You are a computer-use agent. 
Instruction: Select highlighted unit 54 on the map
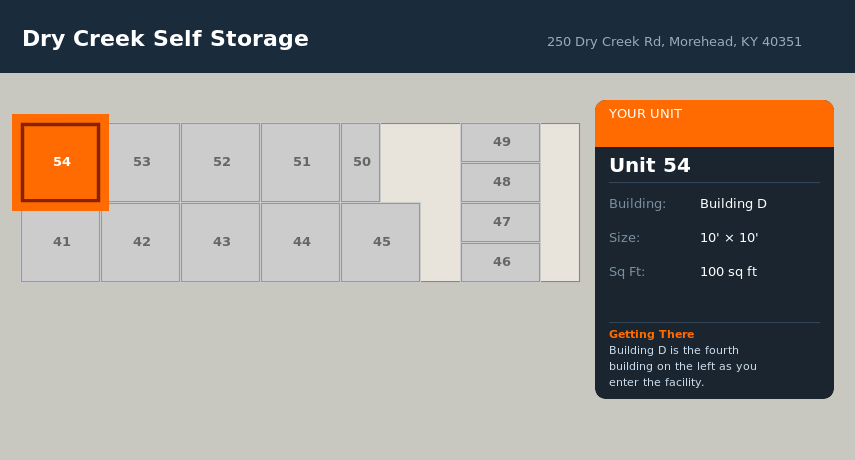[x=60, y=162]
